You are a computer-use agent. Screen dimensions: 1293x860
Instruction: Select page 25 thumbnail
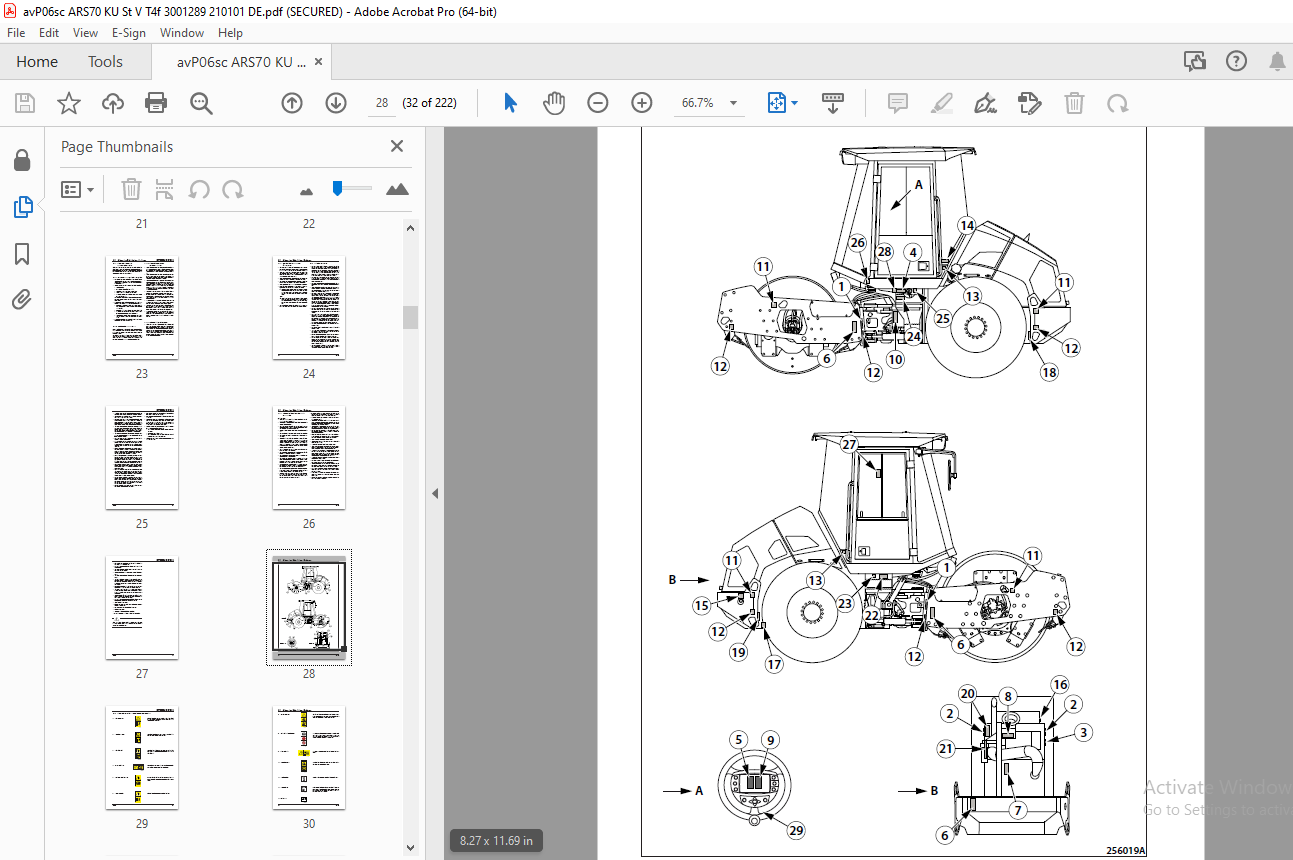tap(142, 458)
